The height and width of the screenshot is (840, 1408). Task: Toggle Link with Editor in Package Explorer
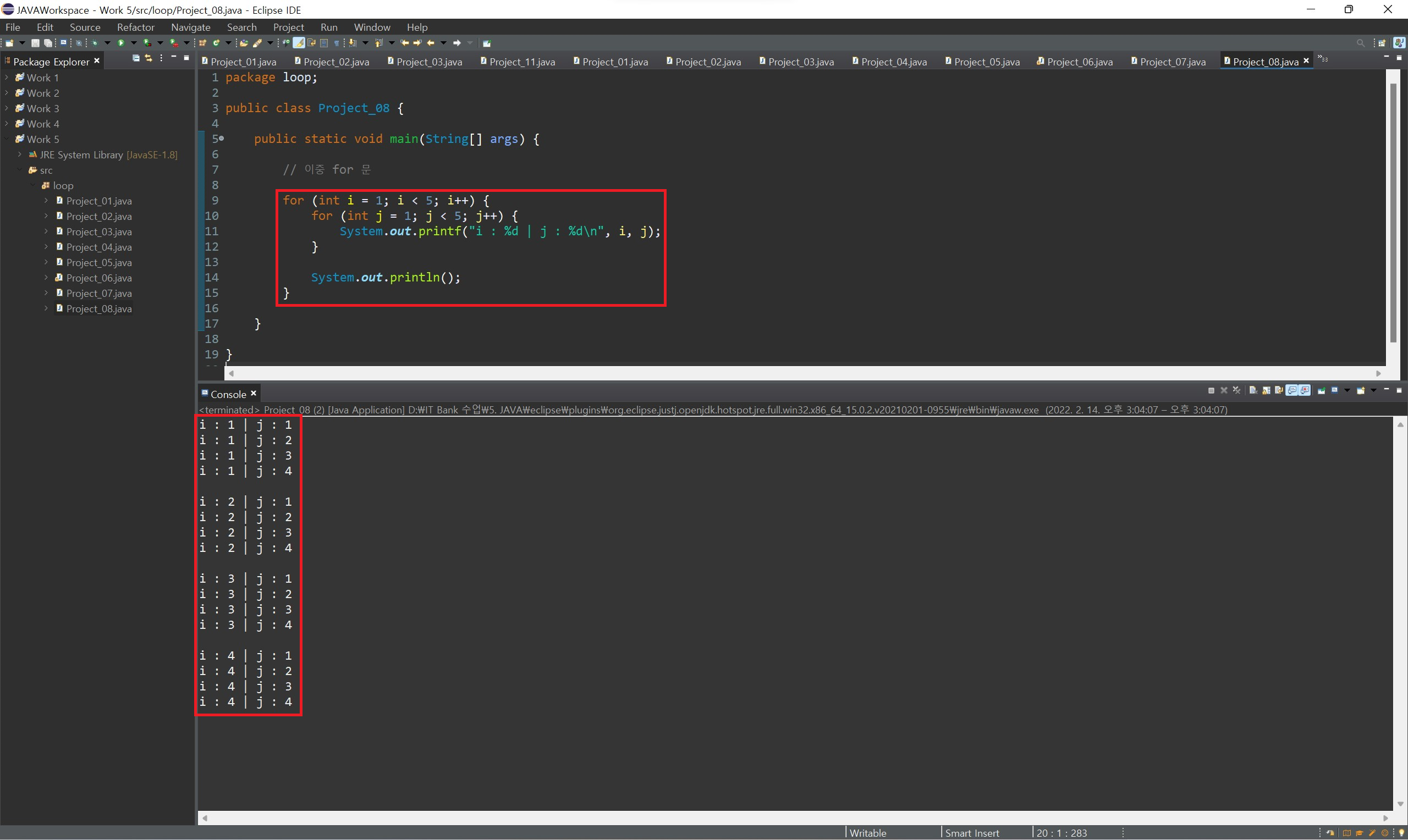click(x=148, y=58)
